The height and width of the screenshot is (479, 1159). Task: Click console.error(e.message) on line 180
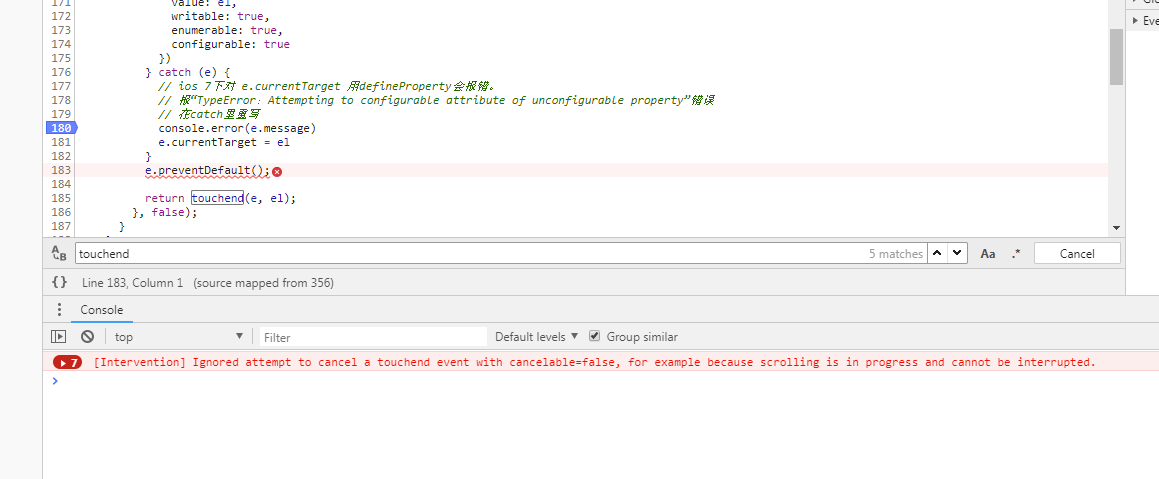[237, 129]
